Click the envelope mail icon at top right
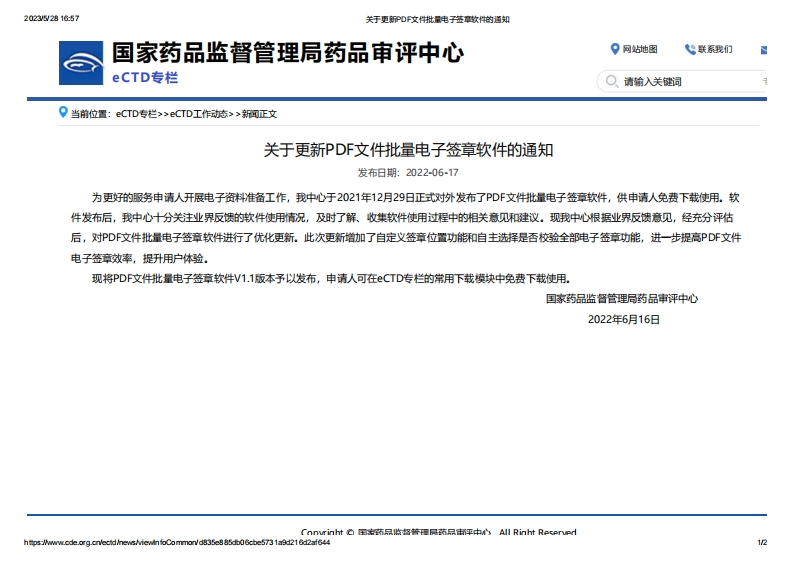Viewport: 793px width, 561px height. [x=764, y=49]
